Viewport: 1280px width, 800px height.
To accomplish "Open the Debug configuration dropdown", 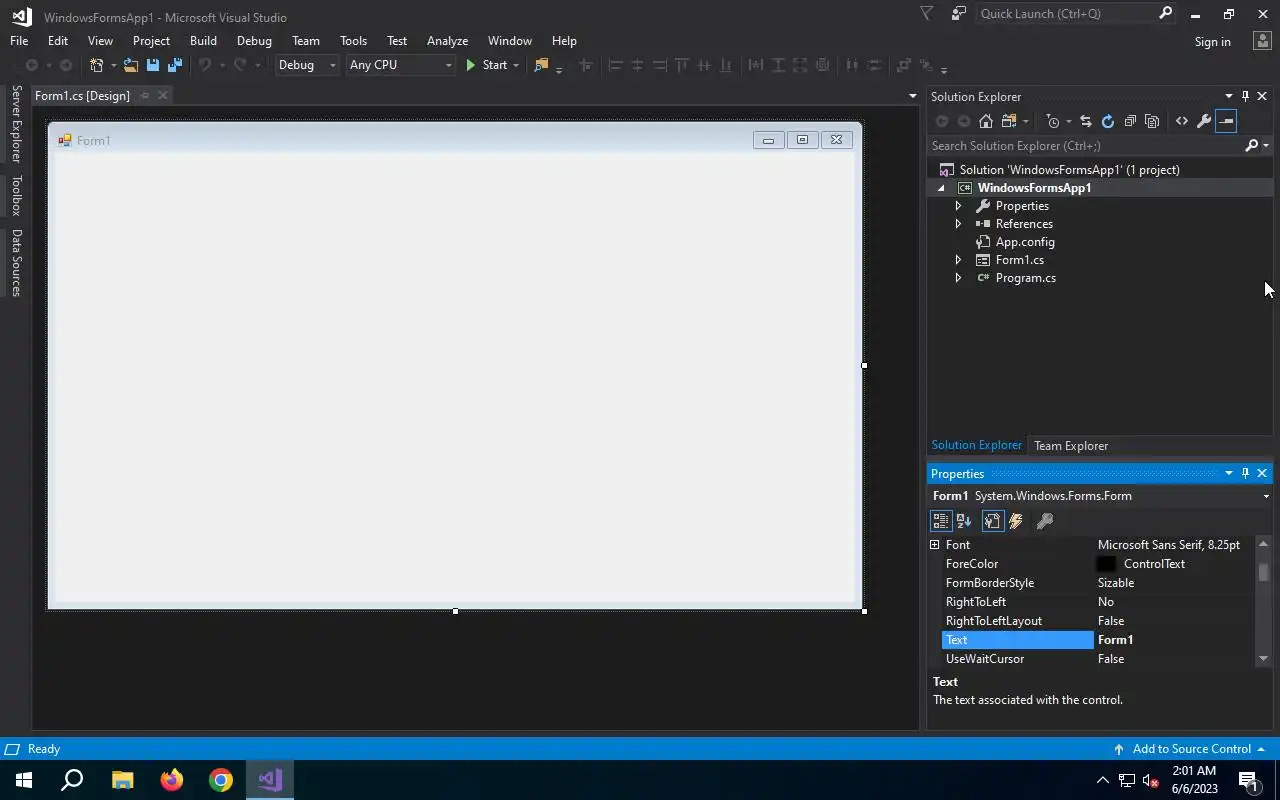I will coord(333,65).
